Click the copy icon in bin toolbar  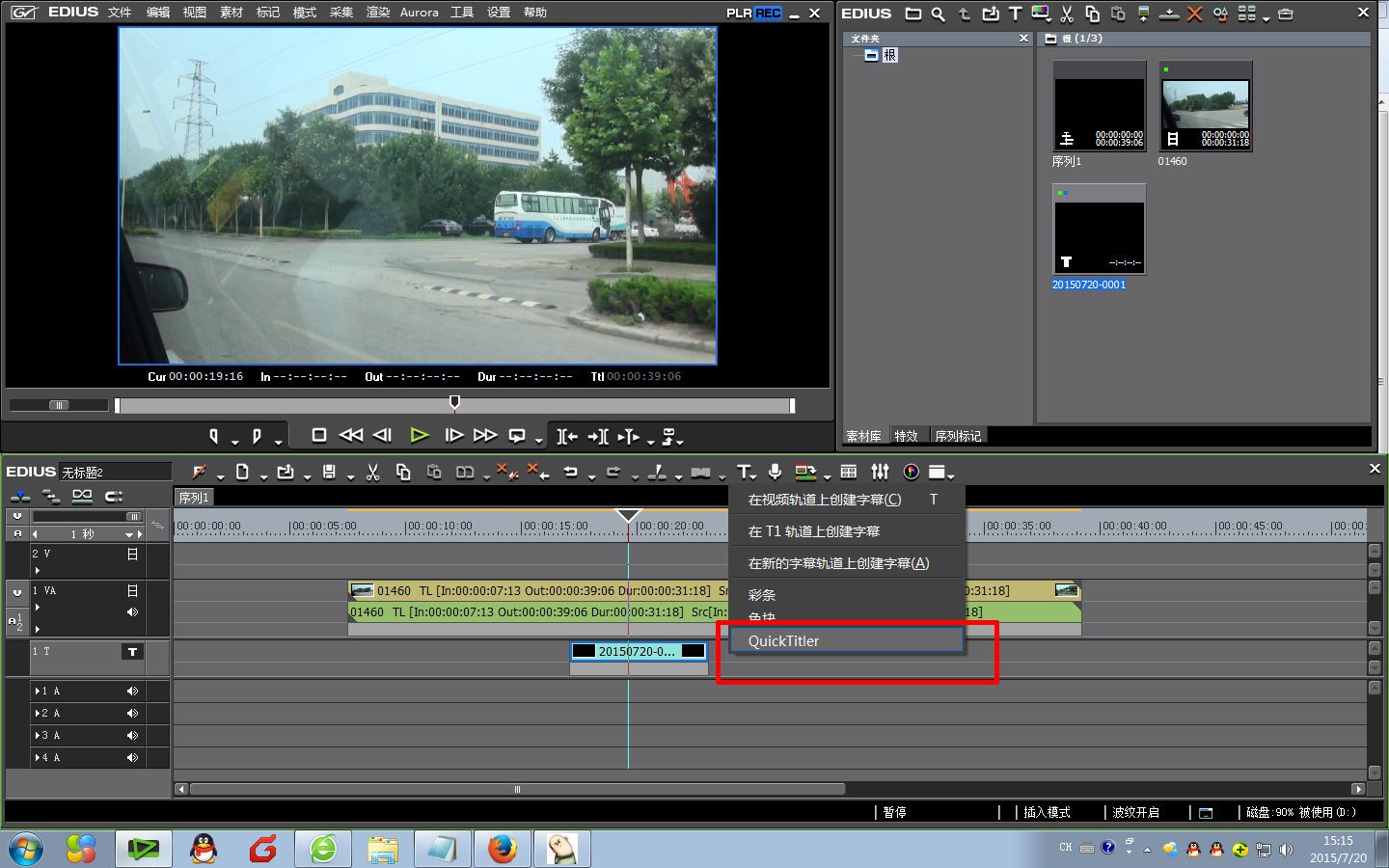pyautogui.click(x=1092, y=14)
